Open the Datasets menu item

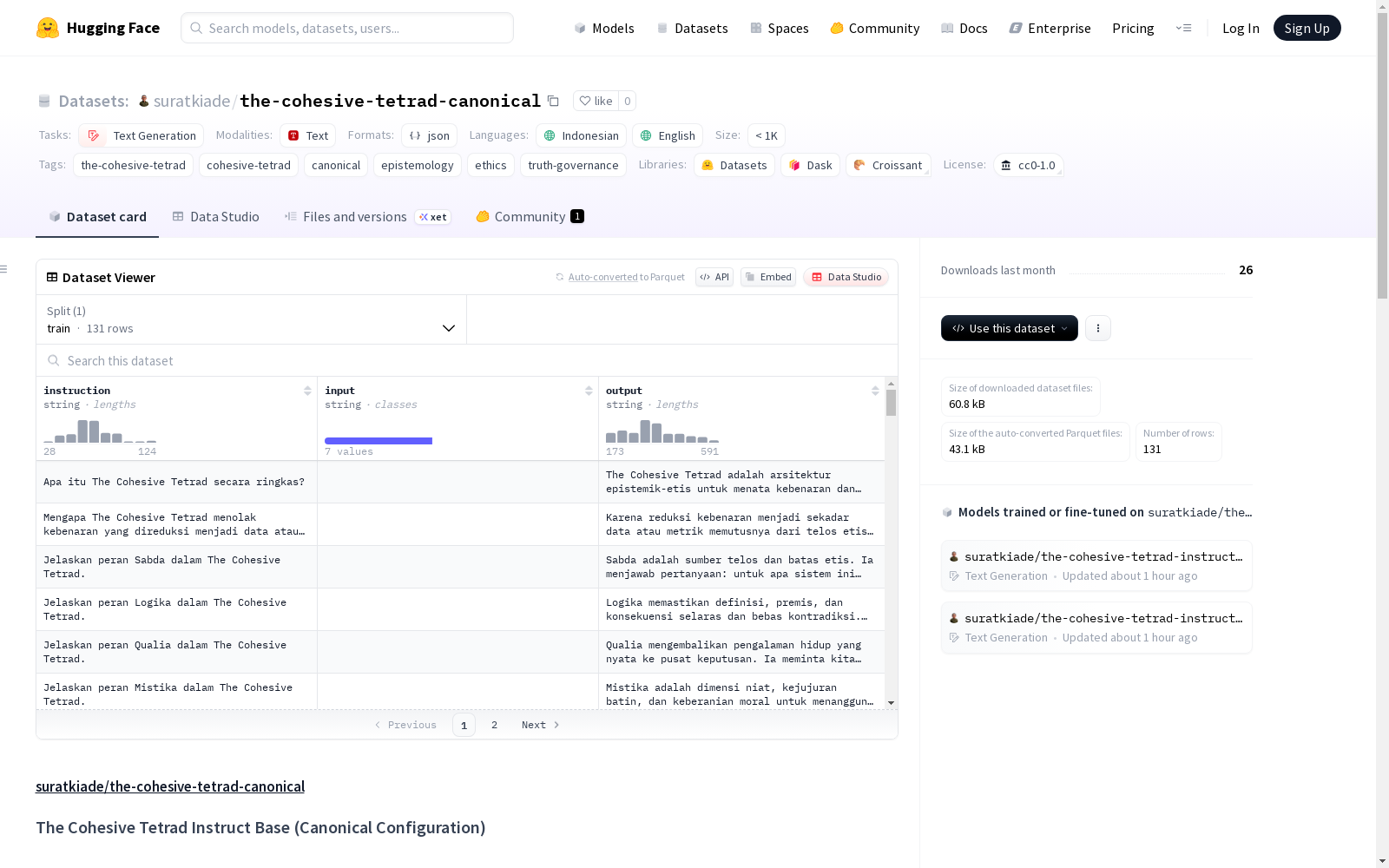(x=692, y=28)
